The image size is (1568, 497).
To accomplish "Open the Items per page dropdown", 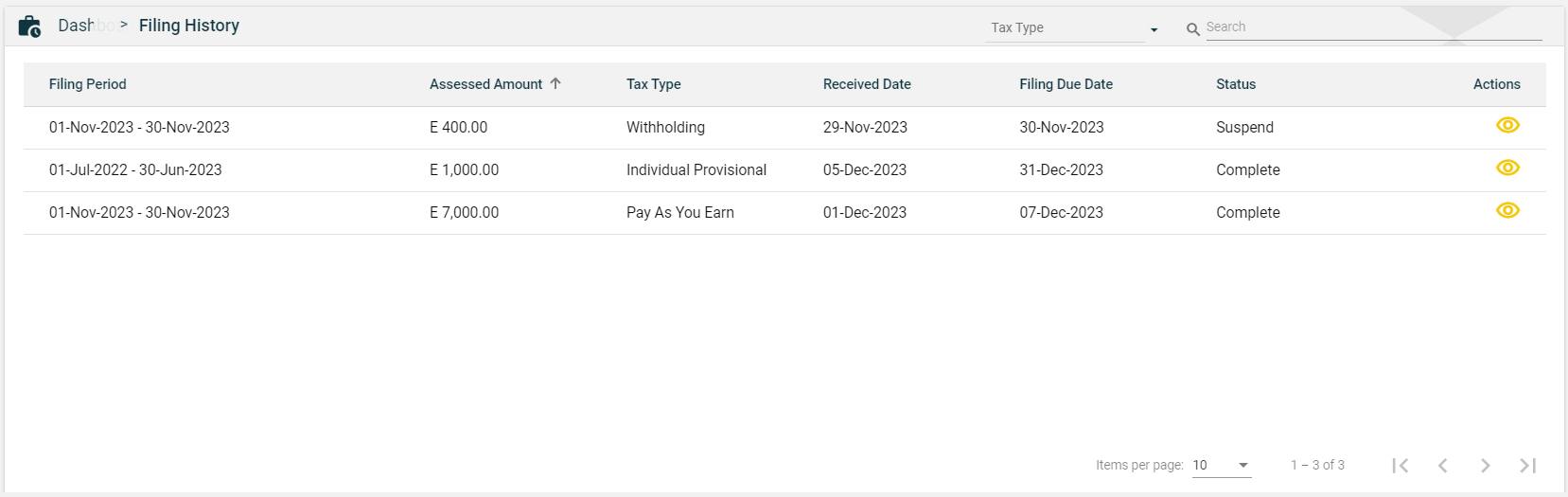I will [1221, 465].
